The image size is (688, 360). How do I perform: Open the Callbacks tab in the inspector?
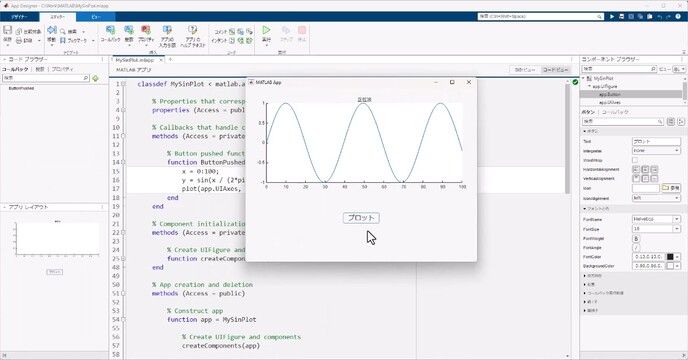pos(615,112)
